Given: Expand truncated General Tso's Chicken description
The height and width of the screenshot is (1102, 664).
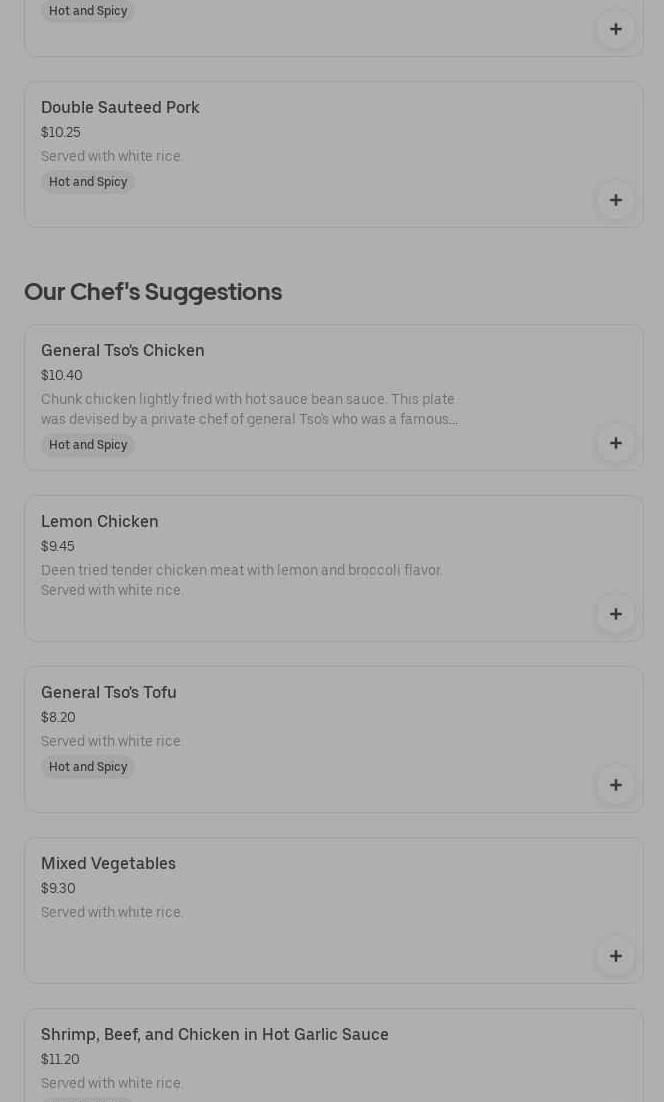Looking at the screenshot, I should coord(249,409).
